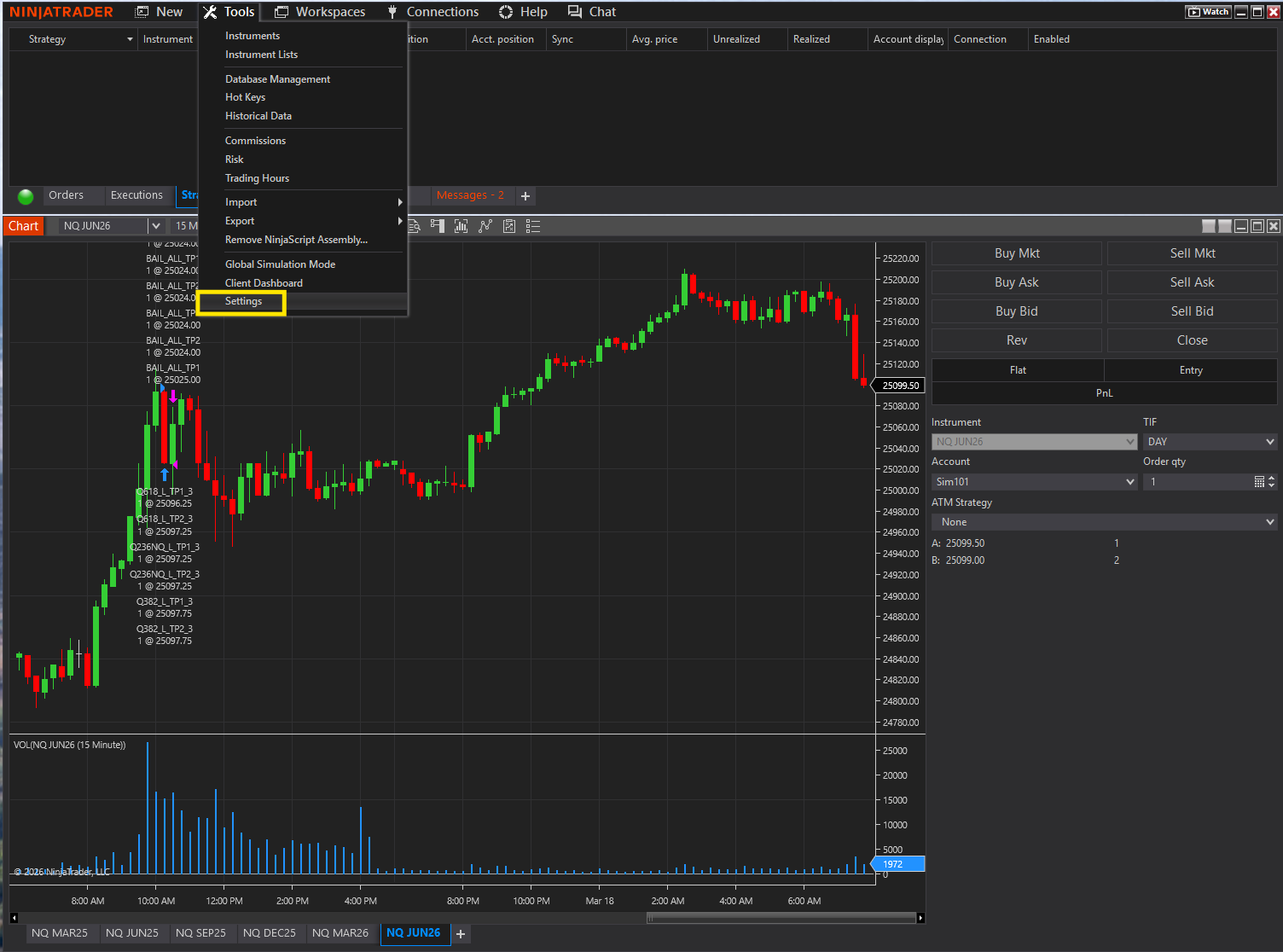Select the Drawing Tools zigzag icon
Viewport: 1283px width, 952px height.
pos(485,225)
